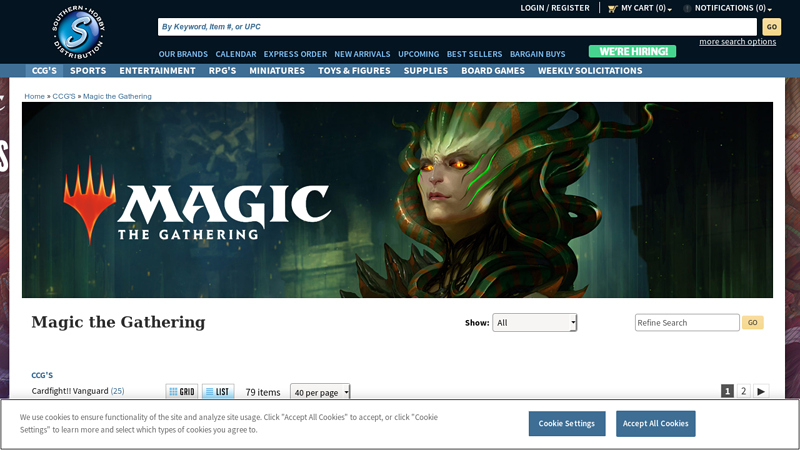
Task: Open the Supplies menu
Action: 426,70
